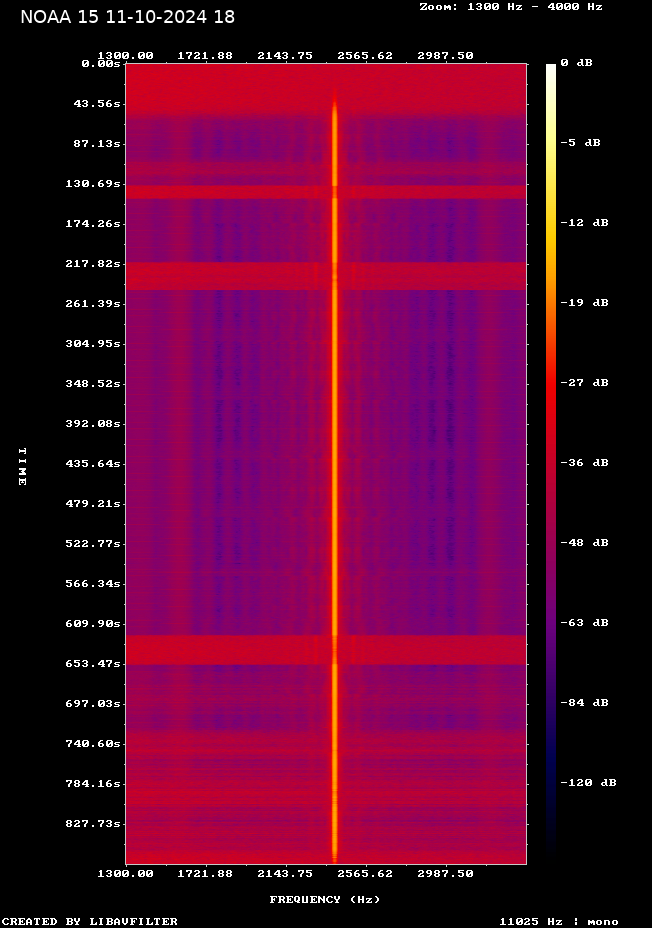Click the 0.00s time axis marker
The height and width of the screenshot is (928, 652).
tap(101, 63)
